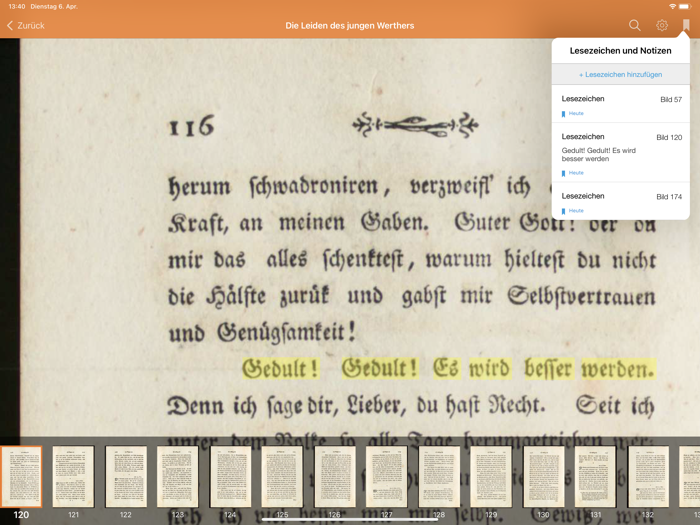Select page thumbnail 120

(21, 477)
